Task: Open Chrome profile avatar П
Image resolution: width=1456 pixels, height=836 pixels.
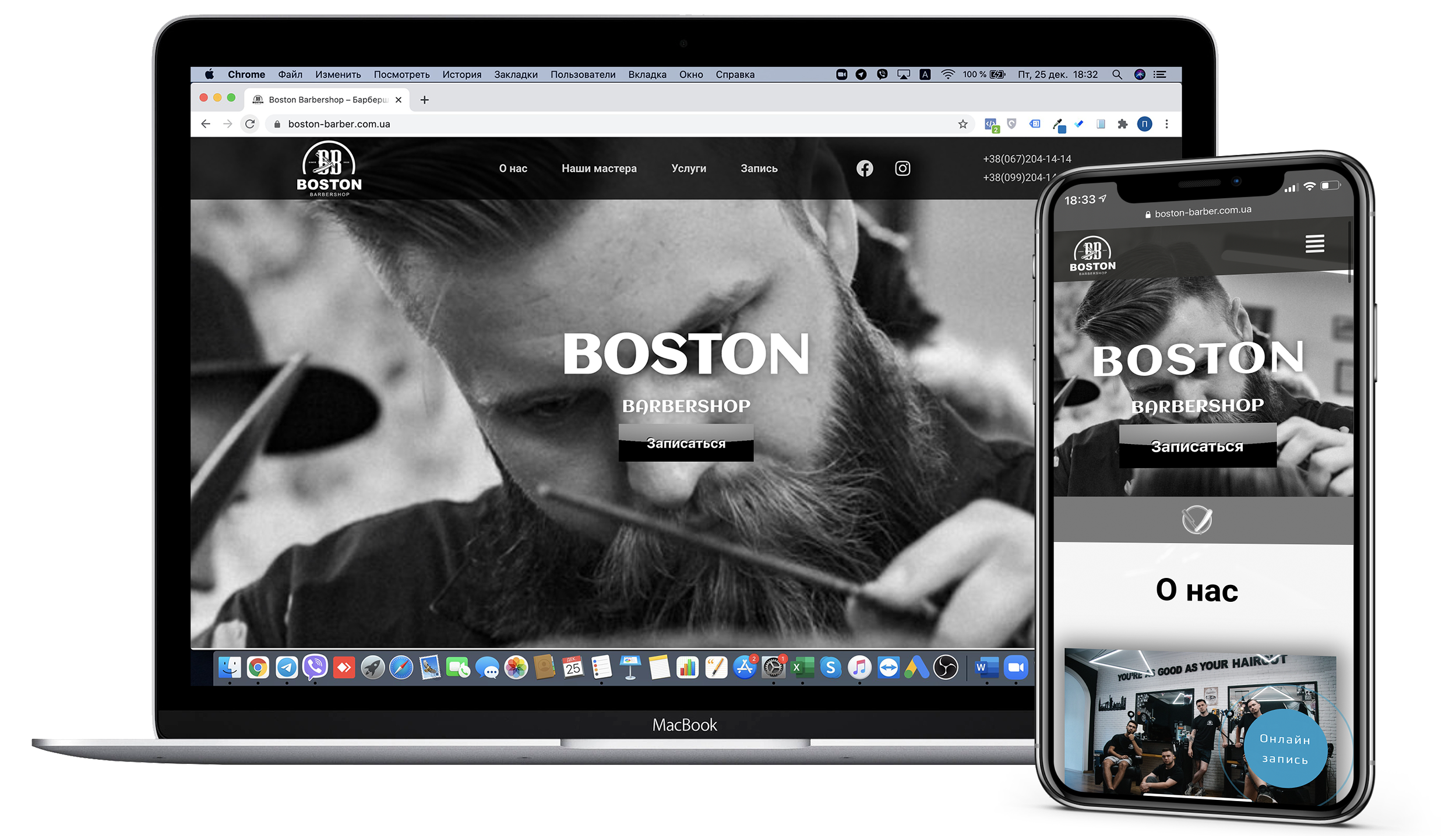Action: (1144, 124)
